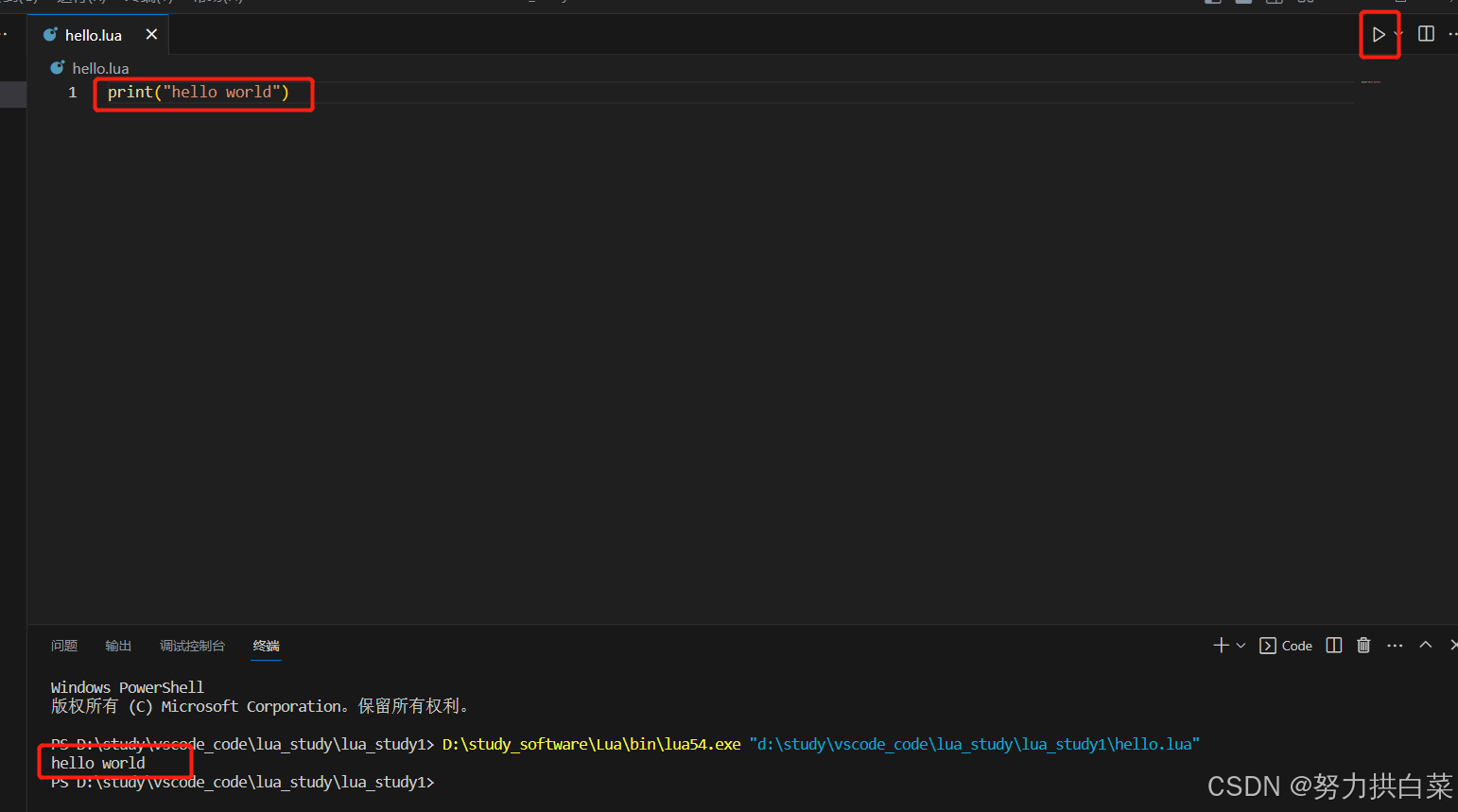Select the Code terminal in the terminal list
The image size is (1458, 812).
[x=1286, y=645]
